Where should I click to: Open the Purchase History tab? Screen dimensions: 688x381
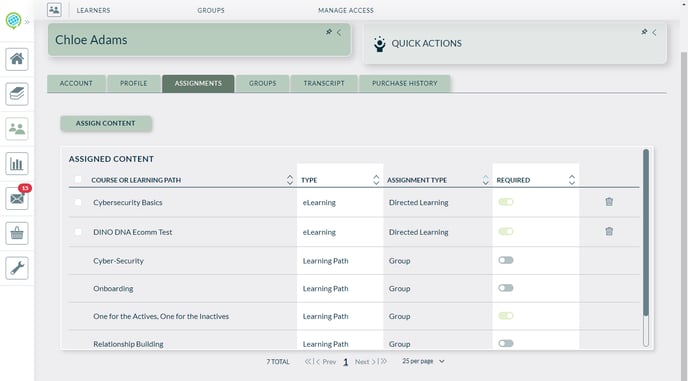[405, 83]
